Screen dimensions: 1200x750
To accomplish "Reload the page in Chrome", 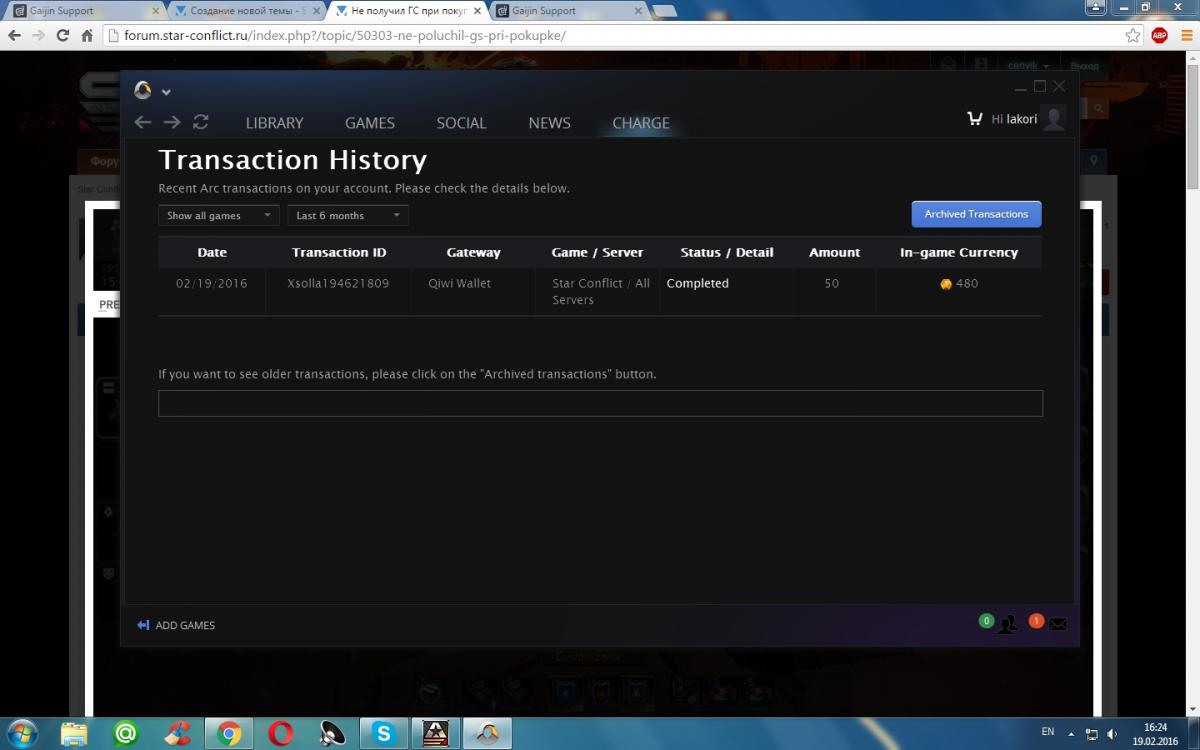I will click(x=63, y=35).
